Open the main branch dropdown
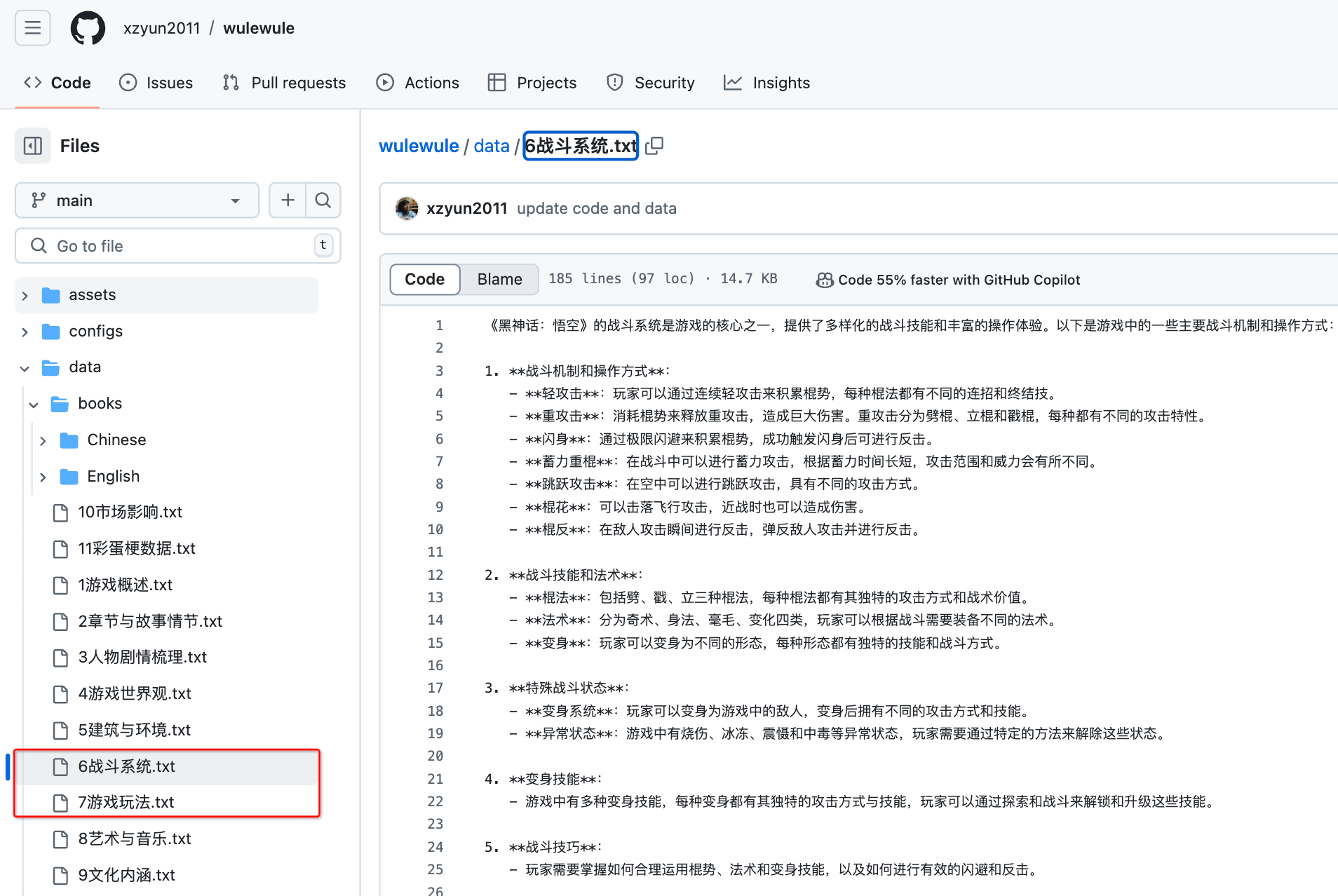The height and width of the screenshot is (896, 1338). click(137, 201)
